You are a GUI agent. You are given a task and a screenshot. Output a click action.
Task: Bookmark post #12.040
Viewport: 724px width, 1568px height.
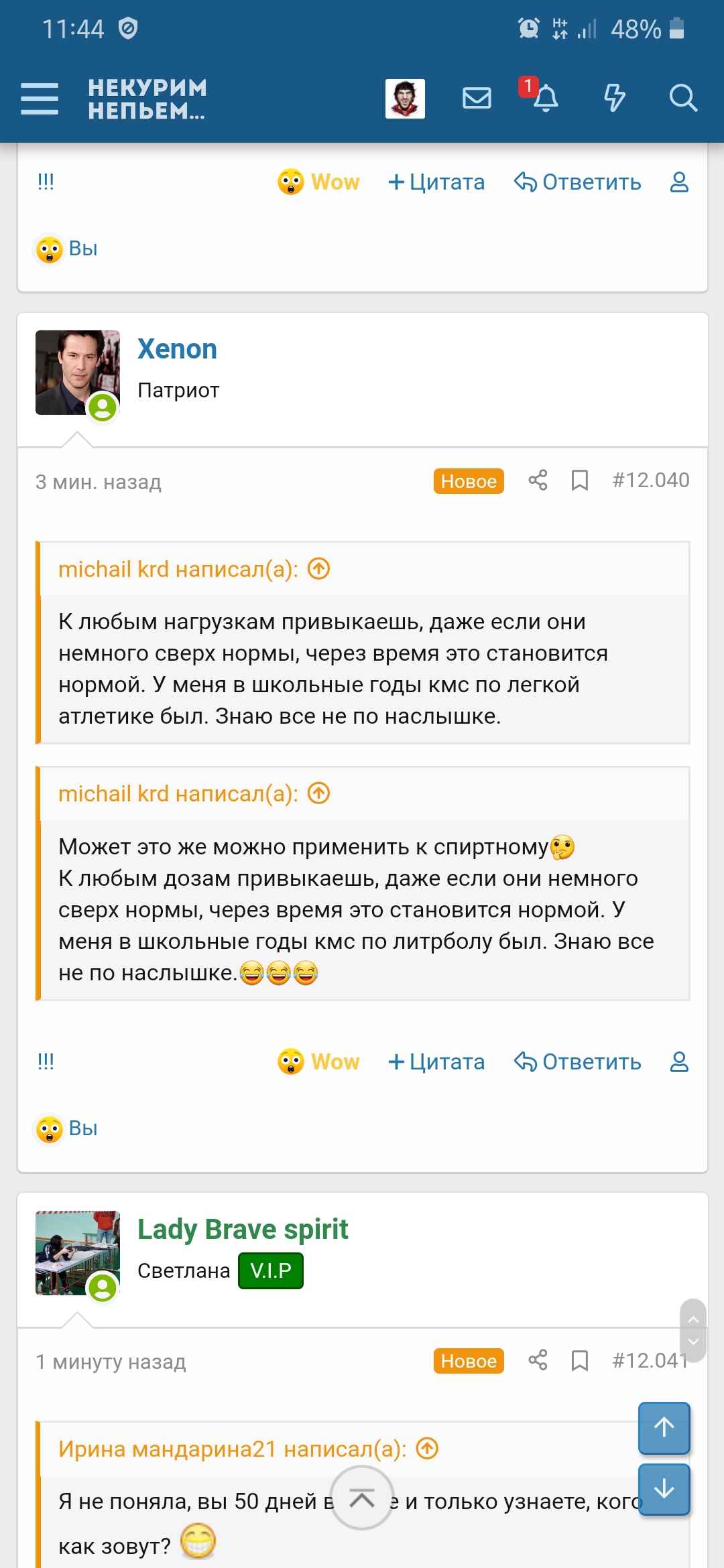[580, 480]
